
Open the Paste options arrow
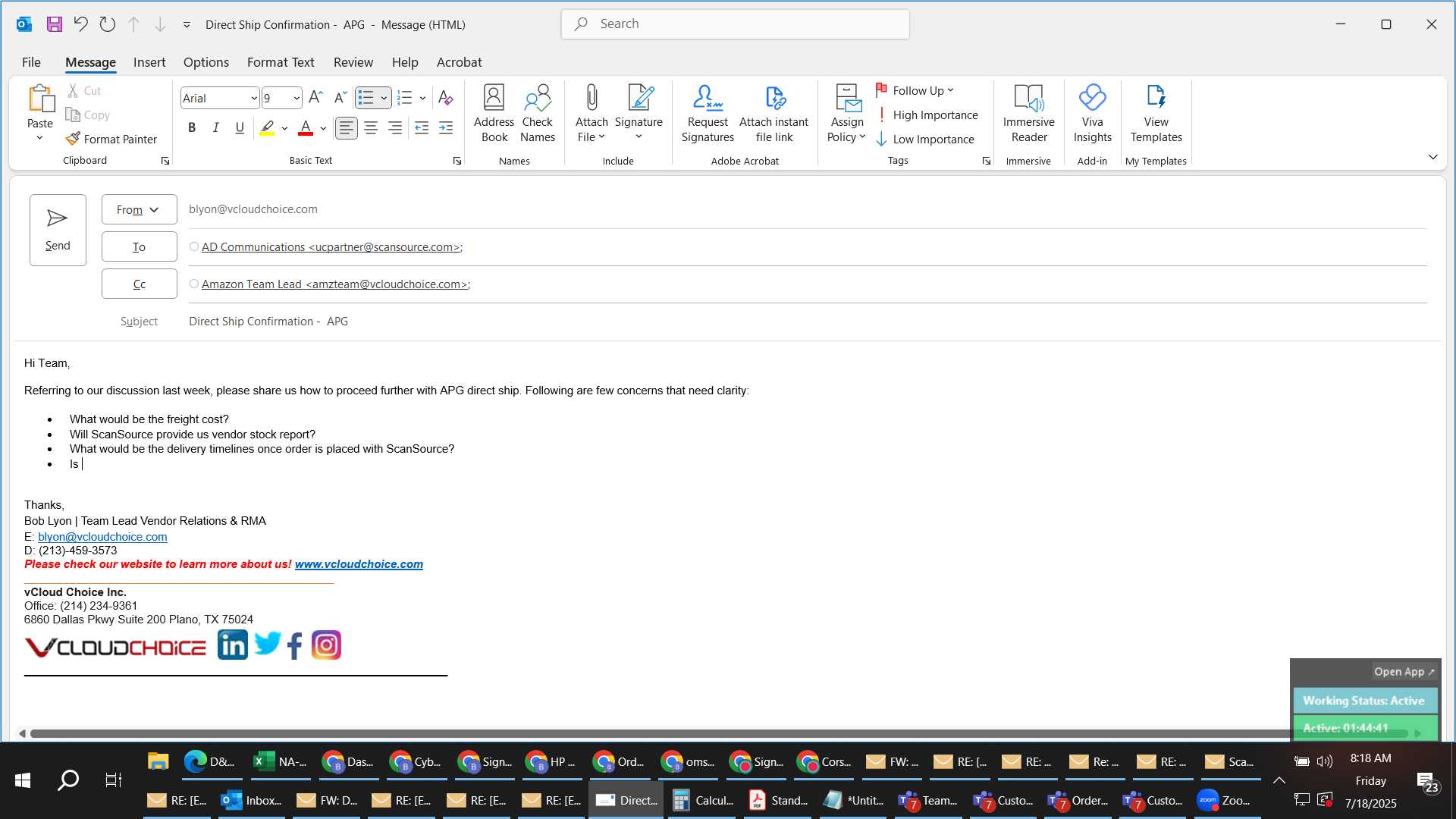(39, 138)
